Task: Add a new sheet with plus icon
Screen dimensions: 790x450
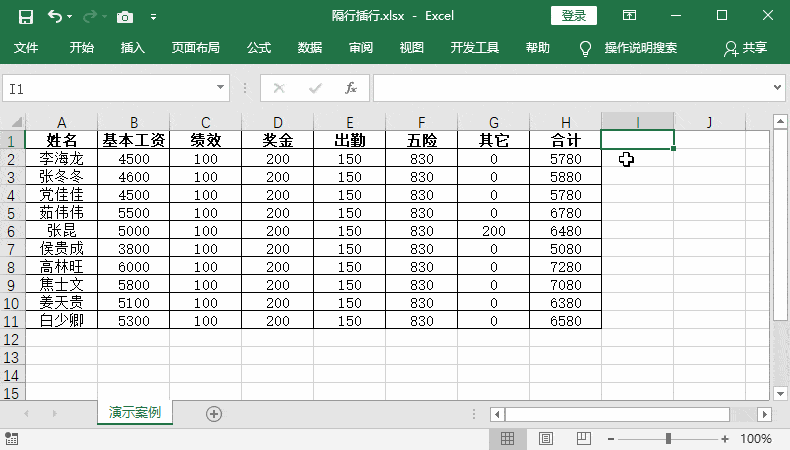Action: tap(214, 414)
